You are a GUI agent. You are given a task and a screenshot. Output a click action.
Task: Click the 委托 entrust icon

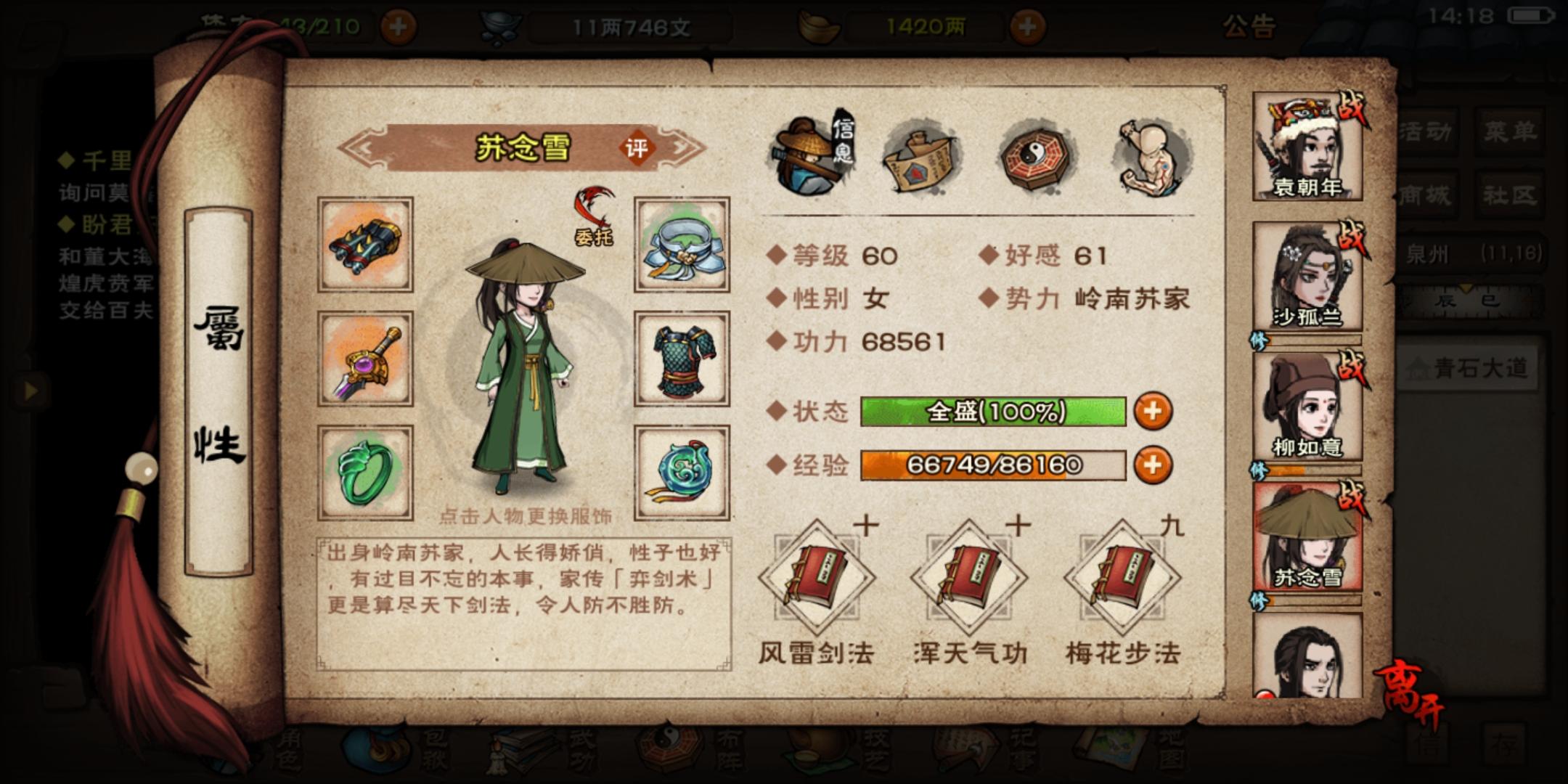(594, 217)
